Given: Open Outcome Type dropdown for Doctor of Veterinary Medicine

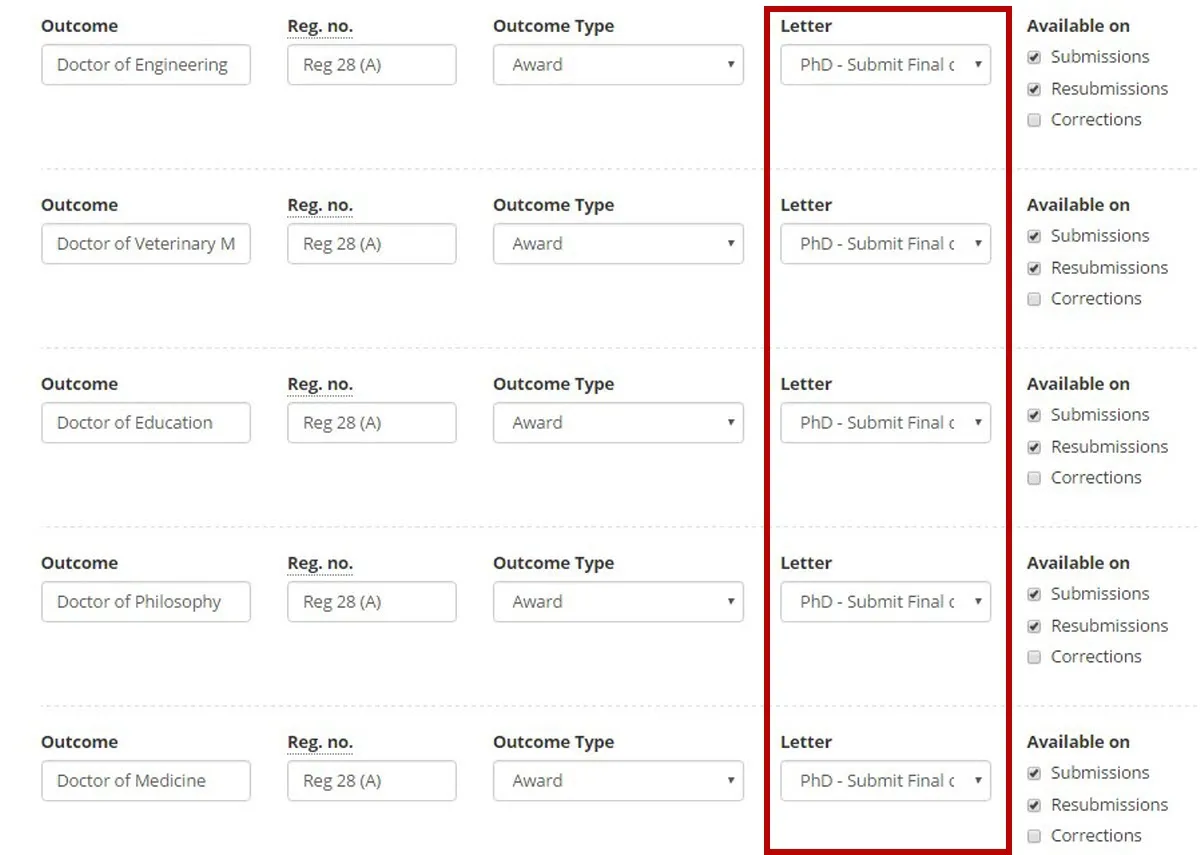Looking at the screenshot, I should point(617,243).
